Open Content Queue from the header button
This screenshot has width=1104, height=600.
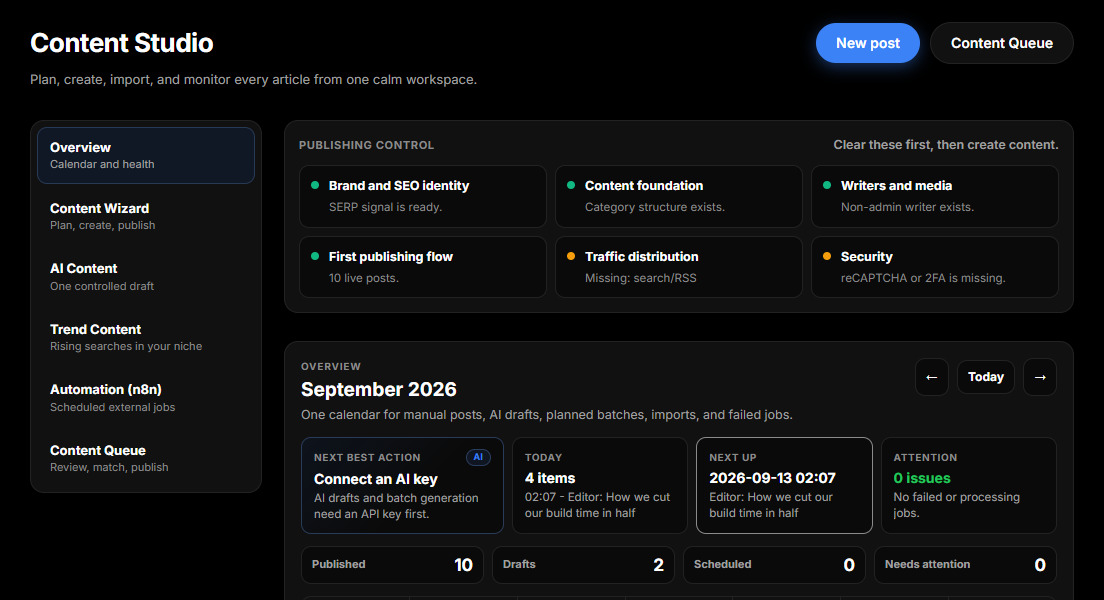point(1002,43)
